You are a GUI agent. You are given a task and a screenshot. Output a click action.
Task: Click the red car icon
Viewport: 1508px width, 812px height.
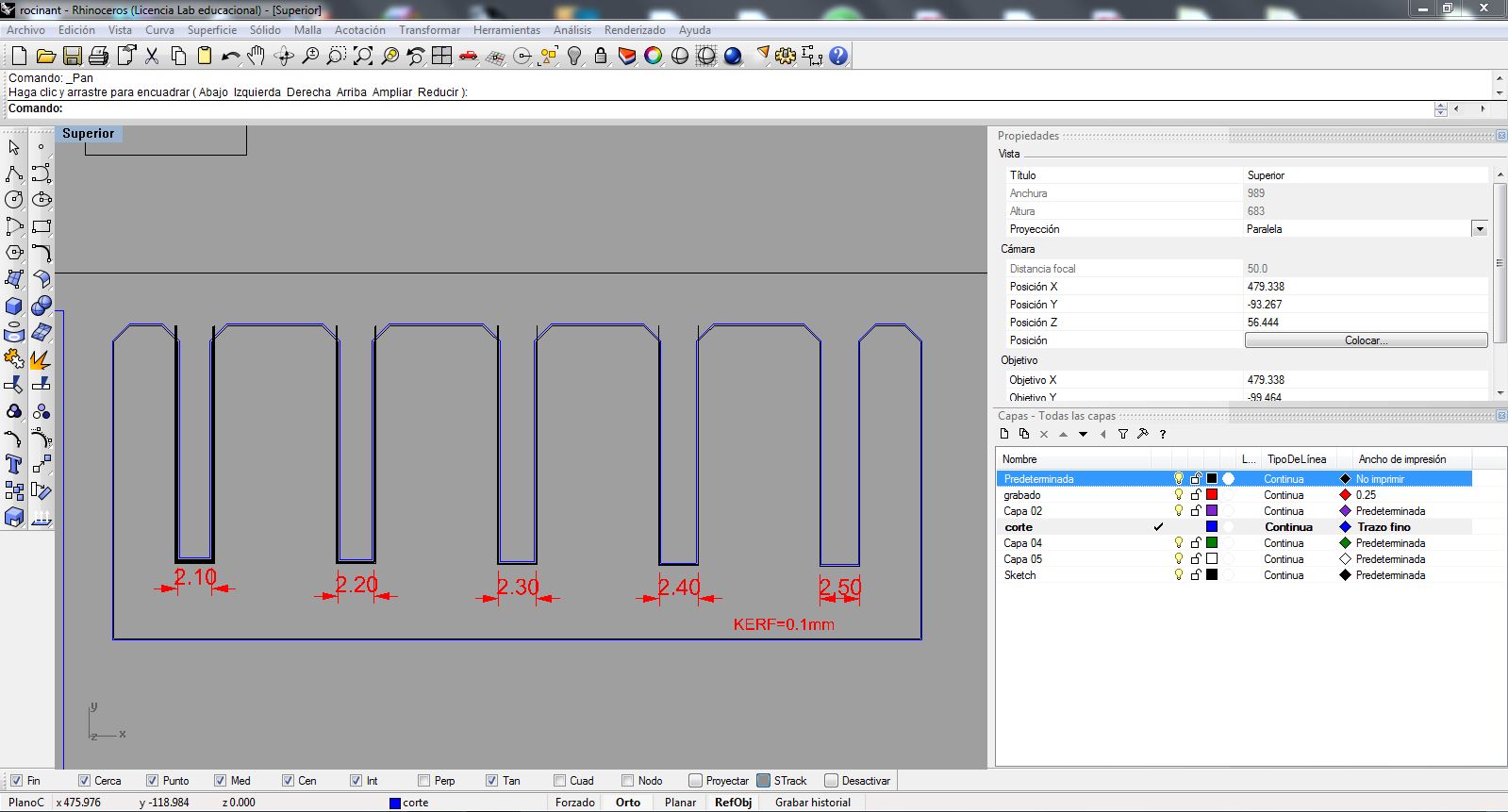pos(468,56)
